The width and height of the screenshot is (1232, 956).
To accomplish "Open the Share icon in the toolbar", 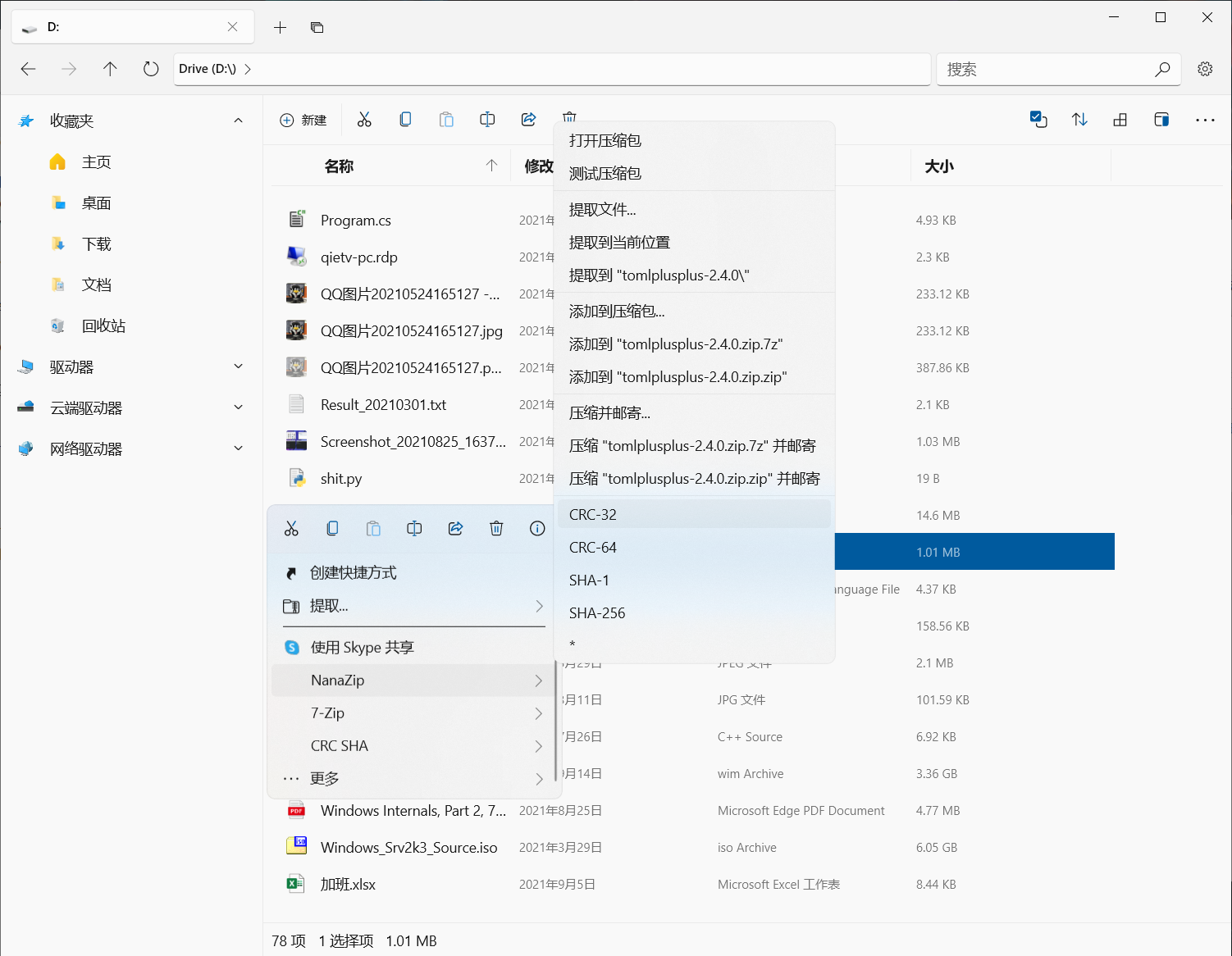I will [x=528, y=119].
